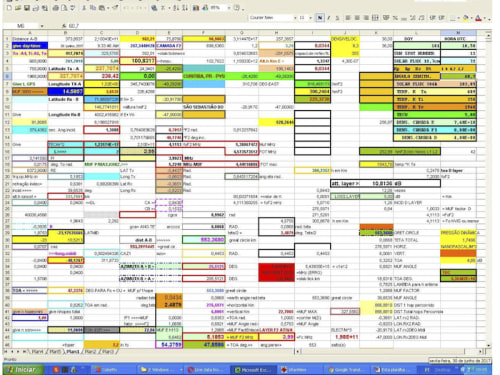Toggle Italic formatting button
Image resolution: width=500 pixels, height=375 pixels.
point(329,18)
